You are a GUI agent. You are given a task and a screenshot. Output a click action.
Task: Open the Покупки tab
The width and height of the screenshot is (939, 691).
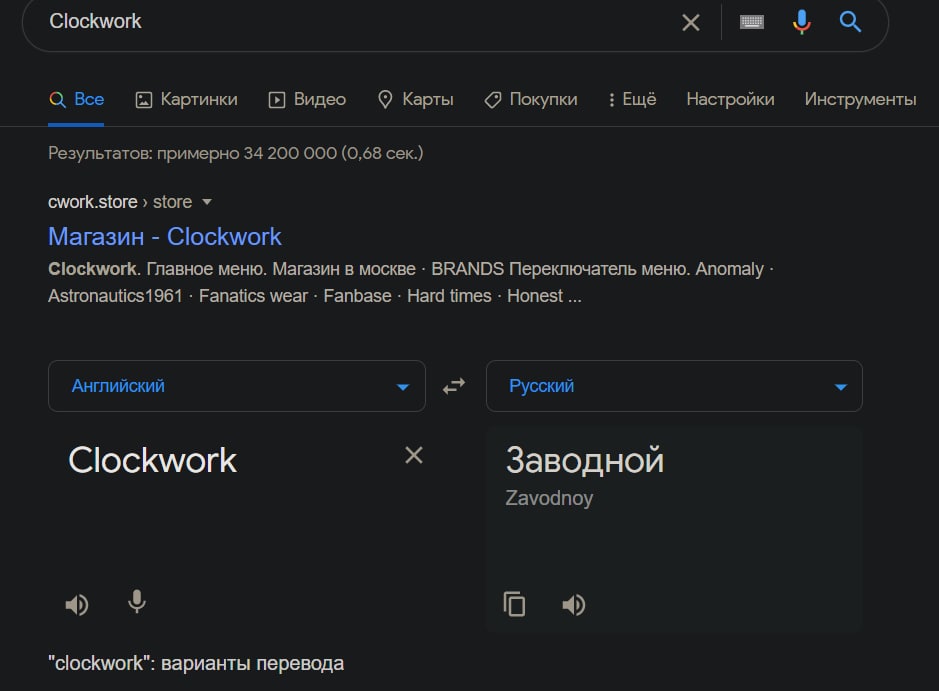(531, 99)
